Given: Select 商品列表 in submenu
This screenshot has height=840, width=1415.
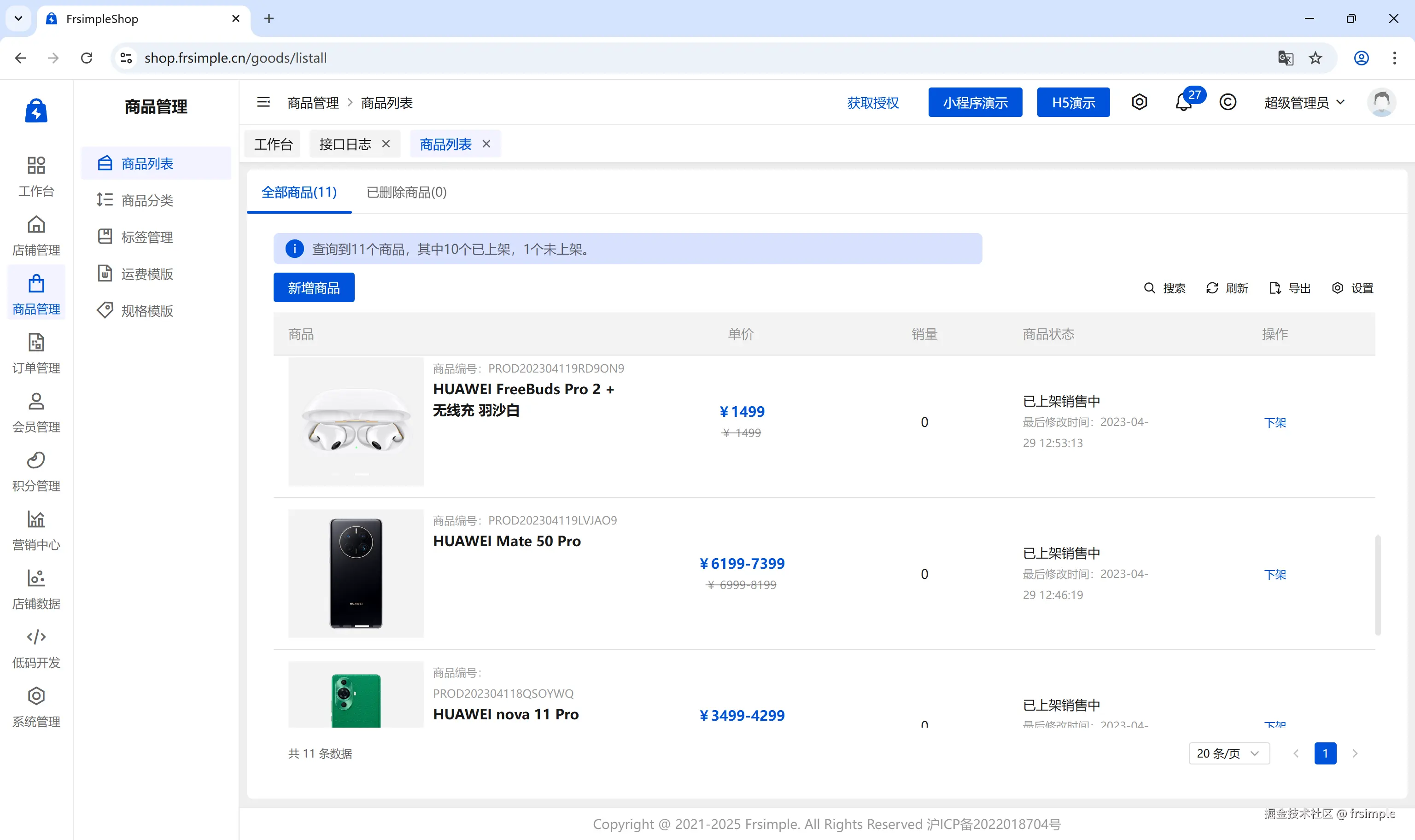Looking at the screenshot, I should point(156,163).
